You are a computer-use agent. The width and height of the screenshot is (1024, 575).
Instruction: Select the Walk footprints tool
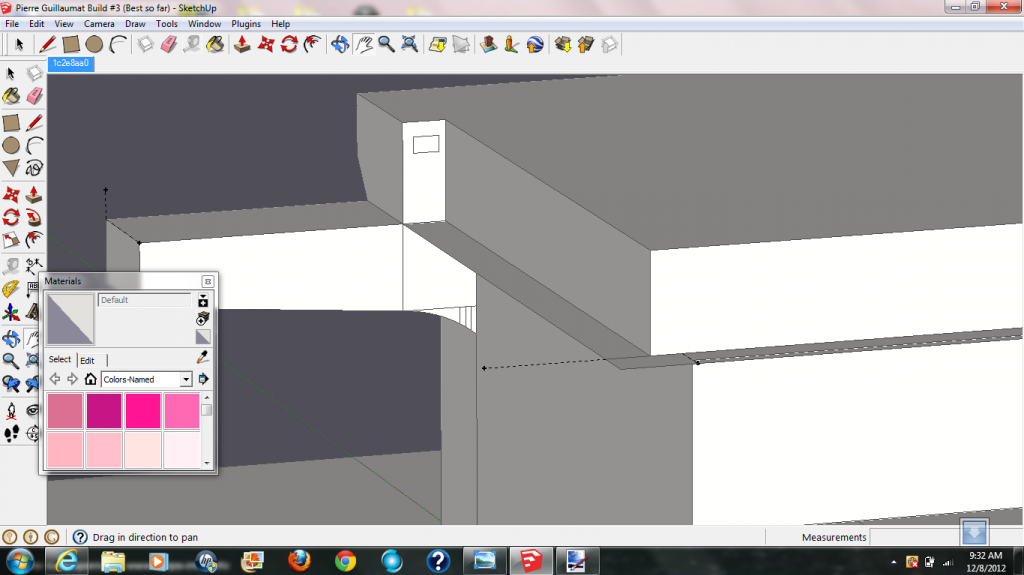pos(11,433)
